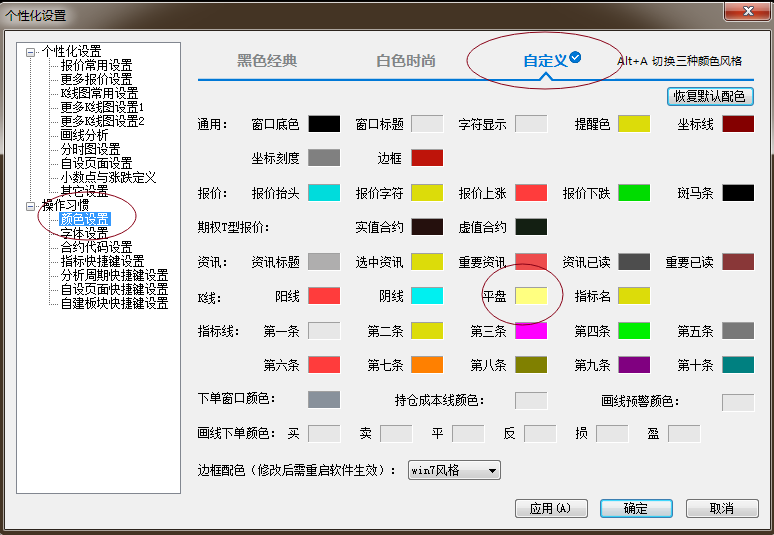Open the 阴线 cyan color swatch
Screen dimensions: 774x535
coord(427,296)
